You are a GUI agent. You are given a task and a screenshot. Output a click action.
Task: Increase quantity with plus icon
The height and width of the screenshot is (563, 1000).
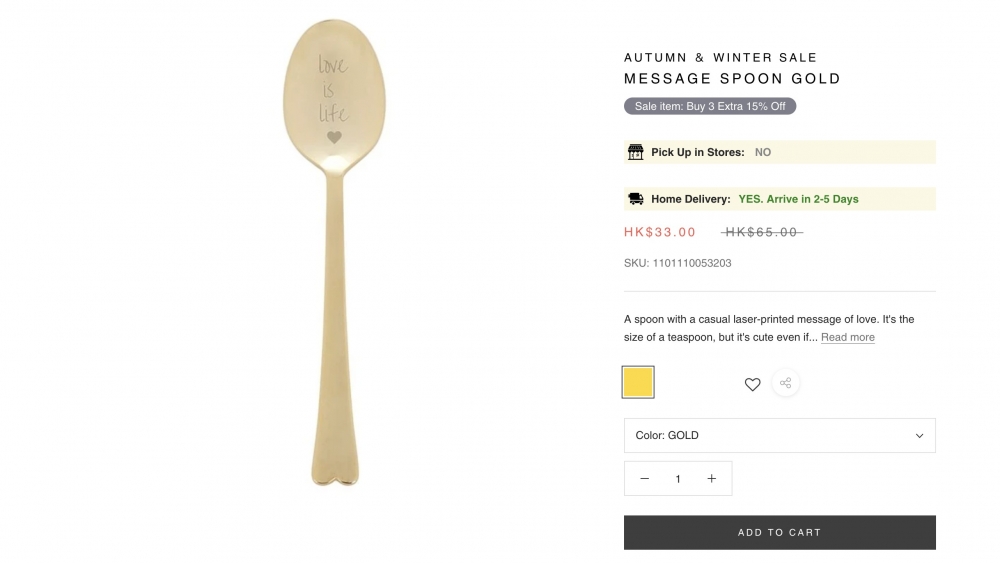(711, 478)
